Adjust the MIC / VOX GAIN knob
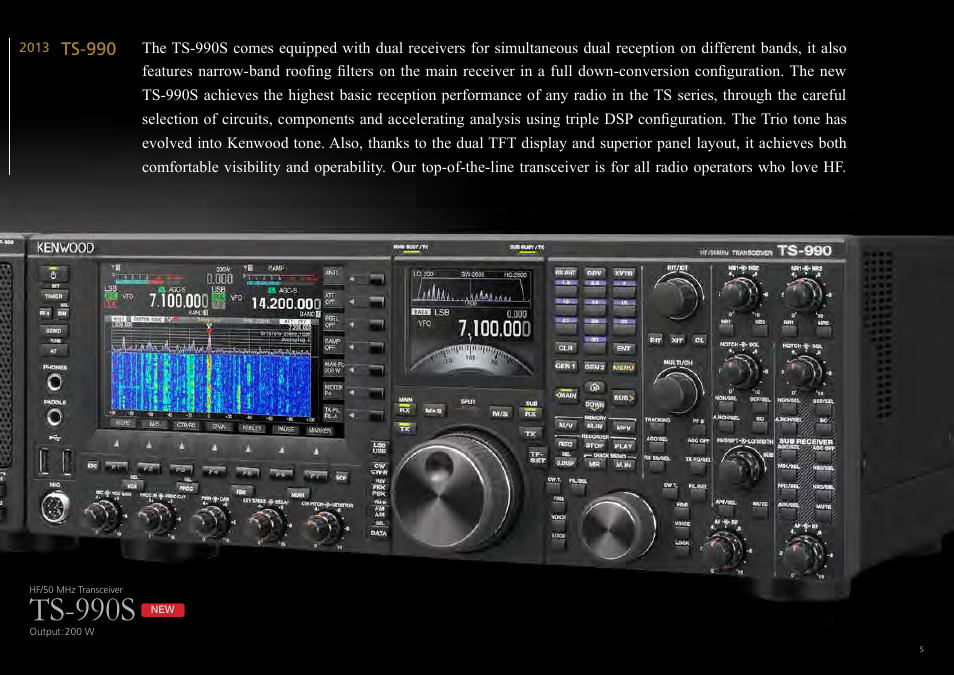 (x=102, y=515)
